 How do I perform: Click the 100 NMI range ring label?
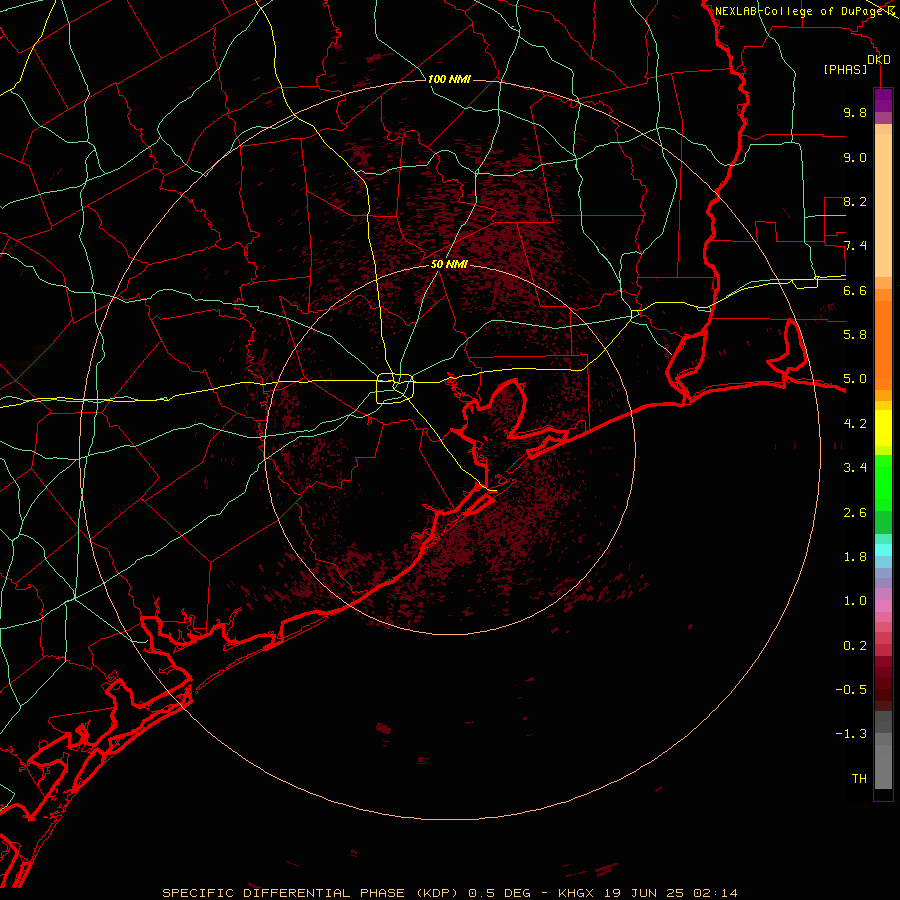[449, 79]
